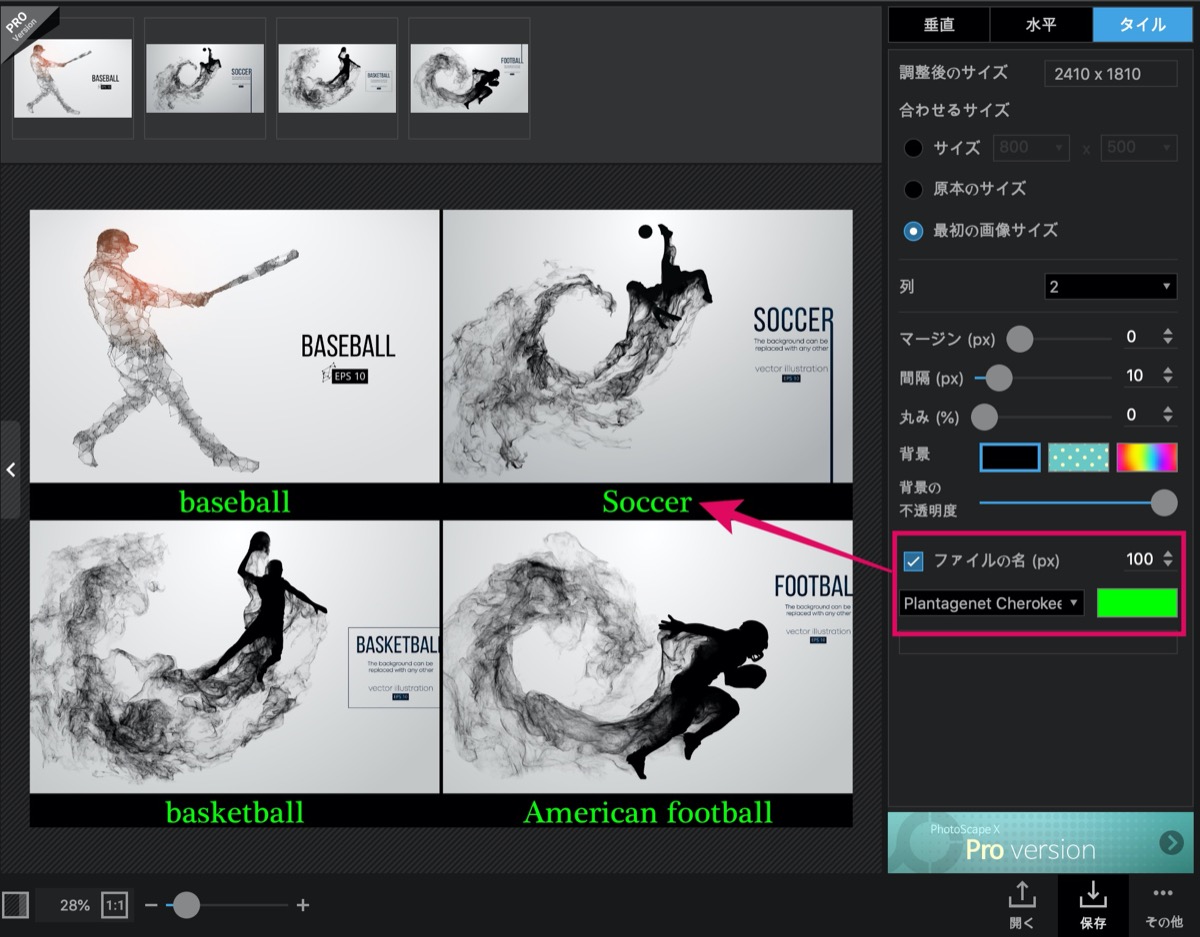Screen dimensions: 1200x937
Task: Open the その他 more options menu
Action: point(1162,904)
